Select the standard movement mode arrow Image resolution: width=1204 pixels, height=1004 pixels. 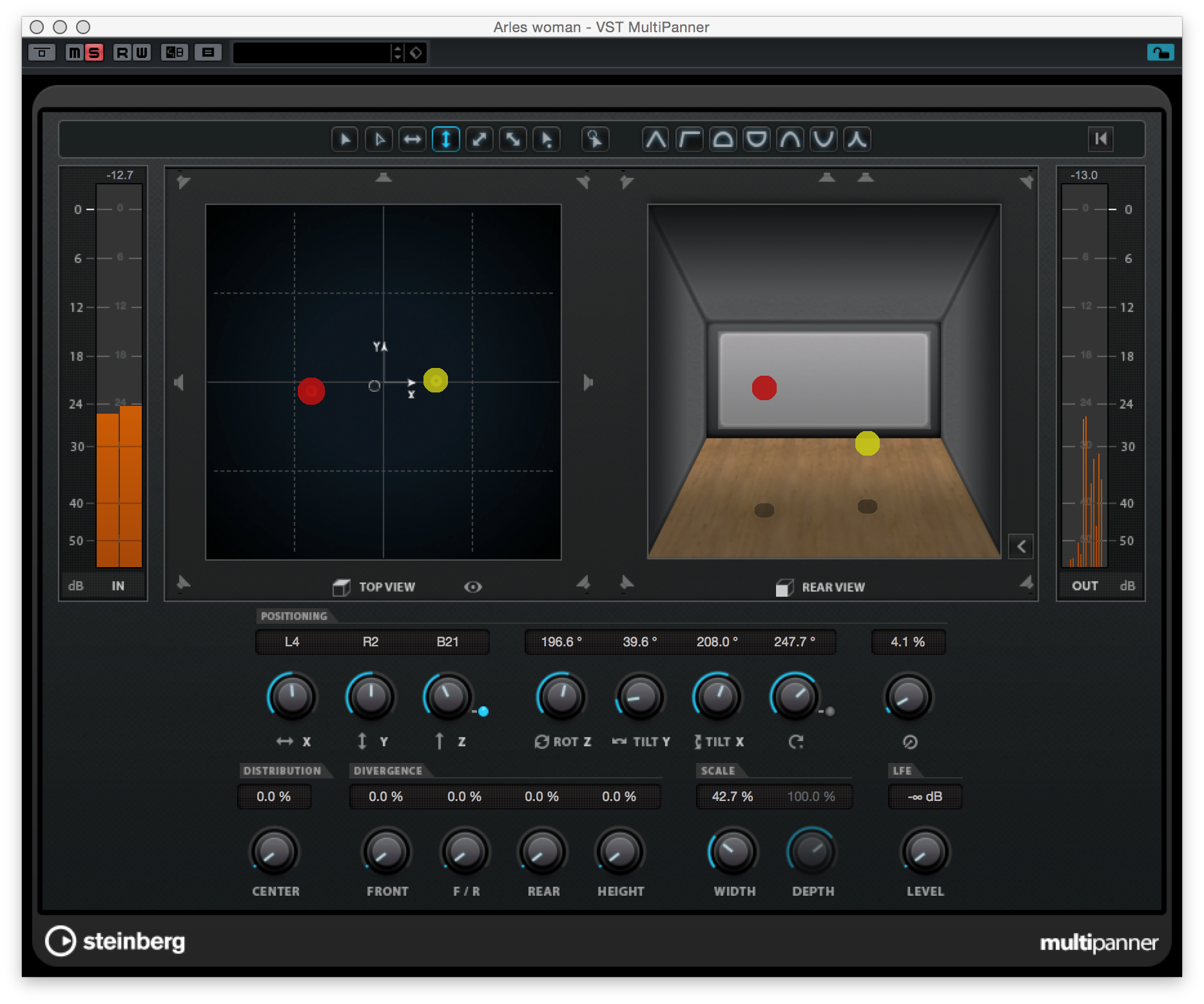pyautogui.click(x=345, y=139)
